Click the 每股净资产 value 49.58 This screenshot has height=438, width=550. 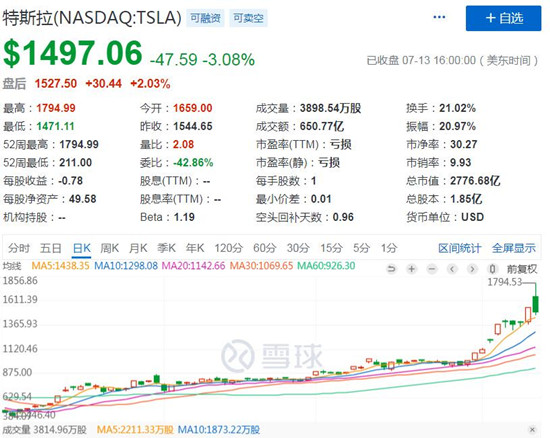82,199
